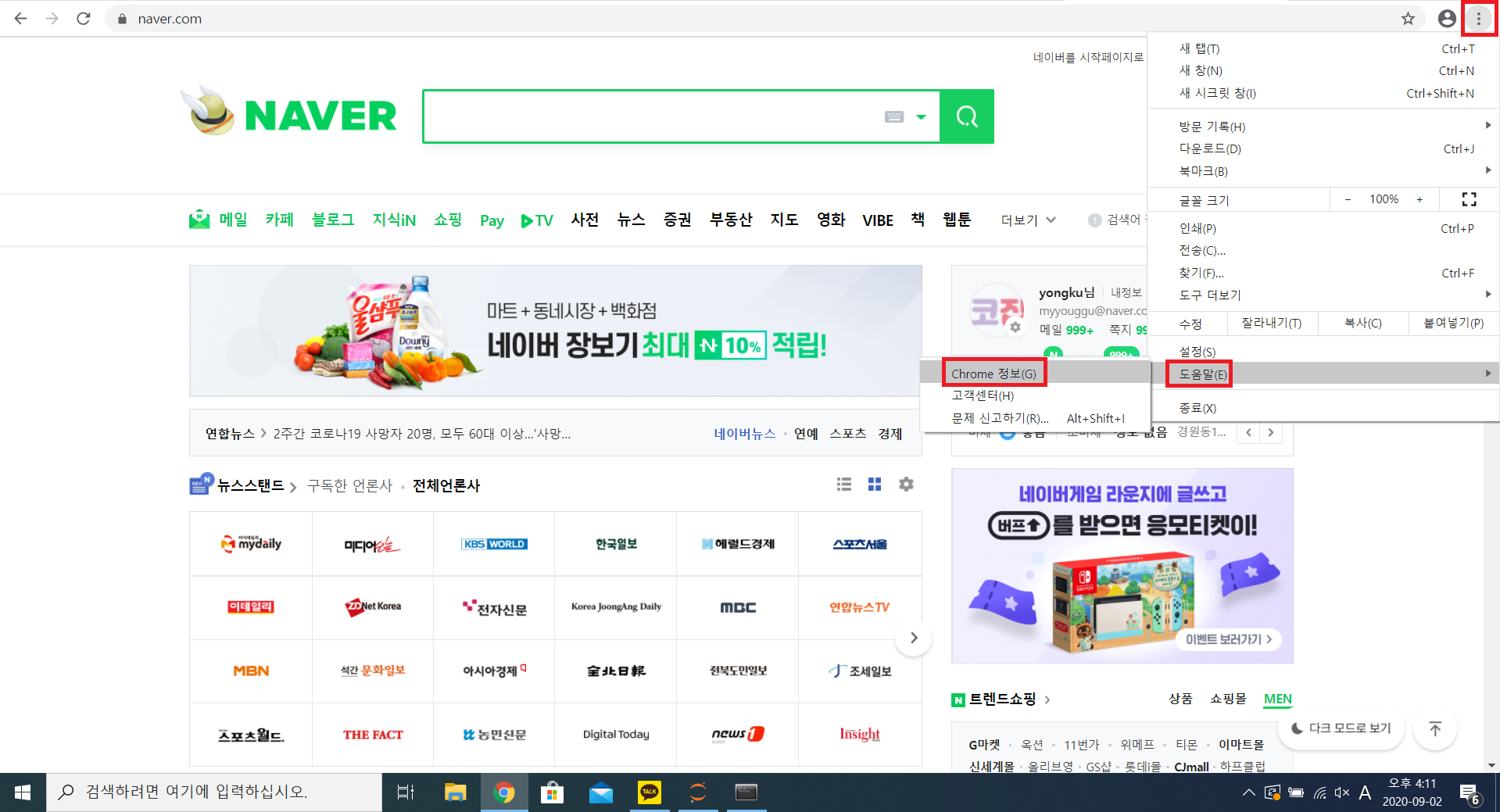The image size is (1500, 812).
Task: Switch to 전체언론사 tab
Action: (x=446, y=485)
